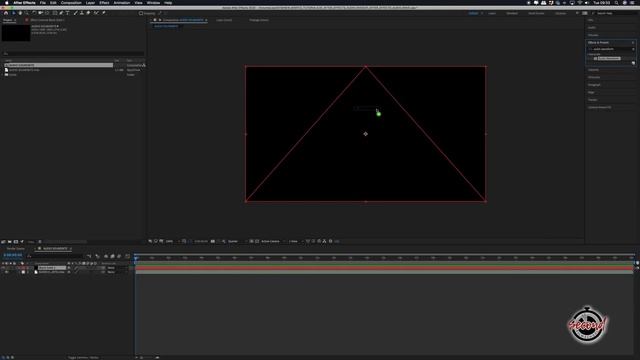Select the Type text tool
The height and width of the screenshot is (360, 640).
click(68, 13)
